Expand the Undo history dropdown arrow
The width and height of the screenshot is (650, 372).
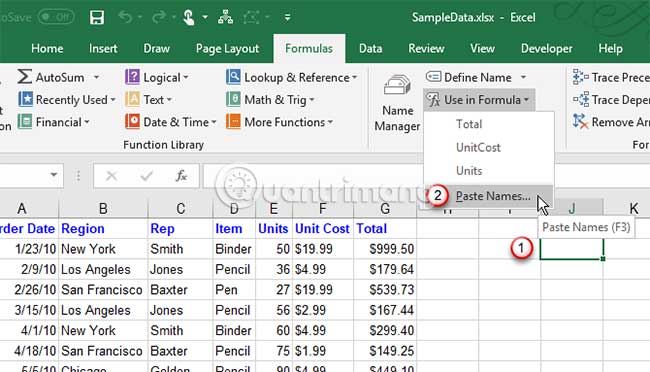click(140, 17)
